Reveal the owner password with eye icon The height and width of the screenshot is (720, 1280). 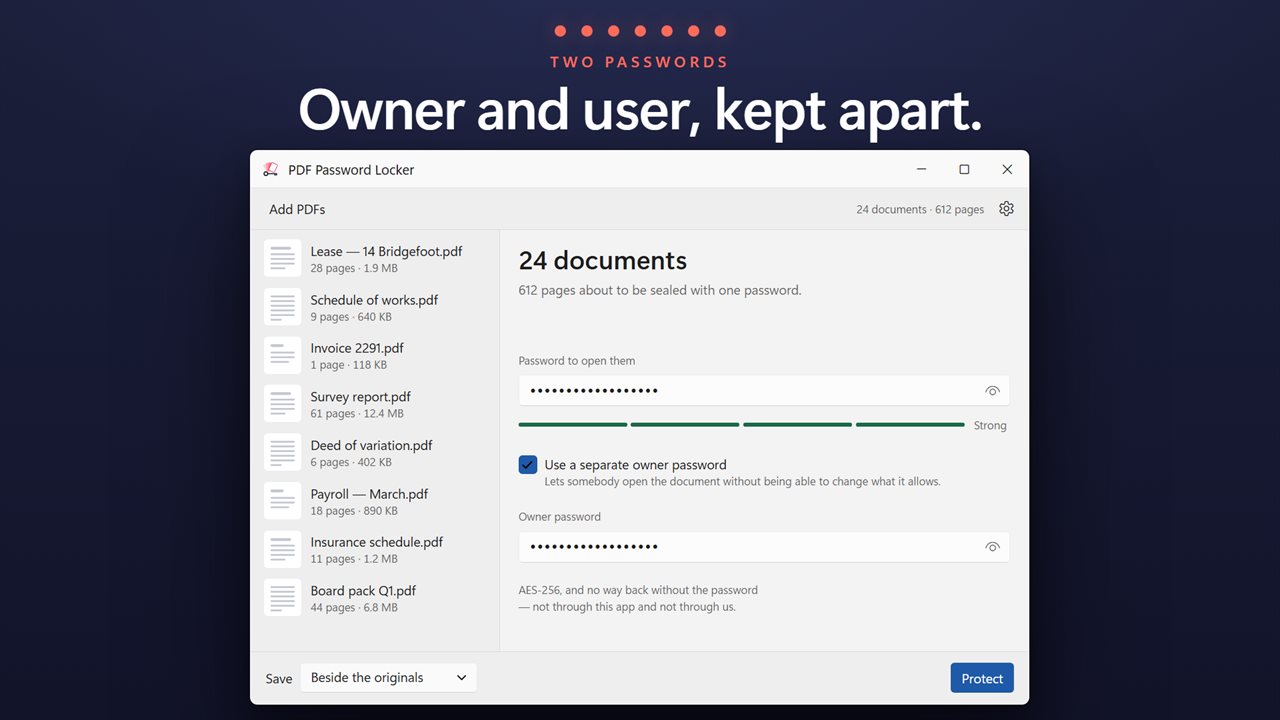(992, 547)
